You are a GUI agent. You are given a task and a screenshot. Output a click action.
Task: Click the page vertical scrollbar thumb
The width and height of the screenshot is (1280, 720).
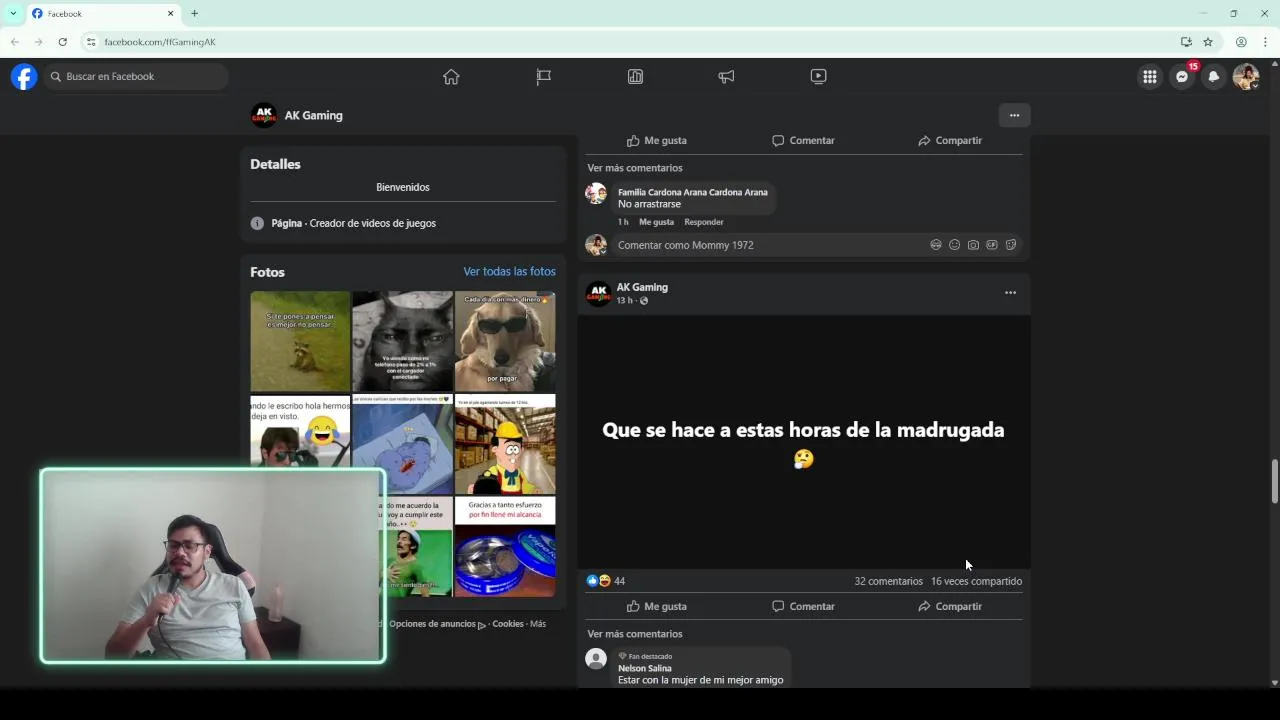point(1274,481)
